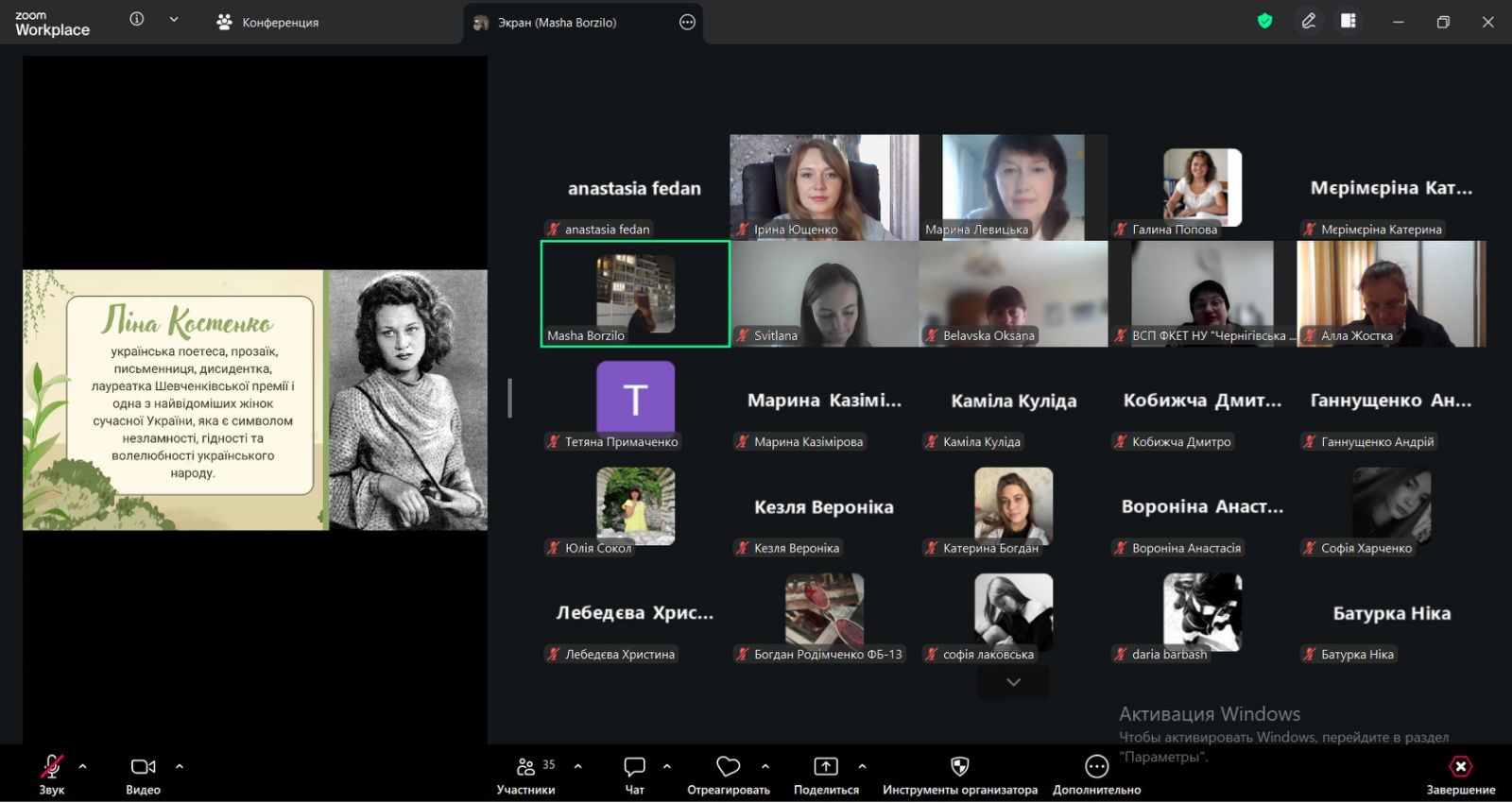This screenshot has height=803, width=1512.
Task: Click the React heart icon
Action: coord(728,766)
